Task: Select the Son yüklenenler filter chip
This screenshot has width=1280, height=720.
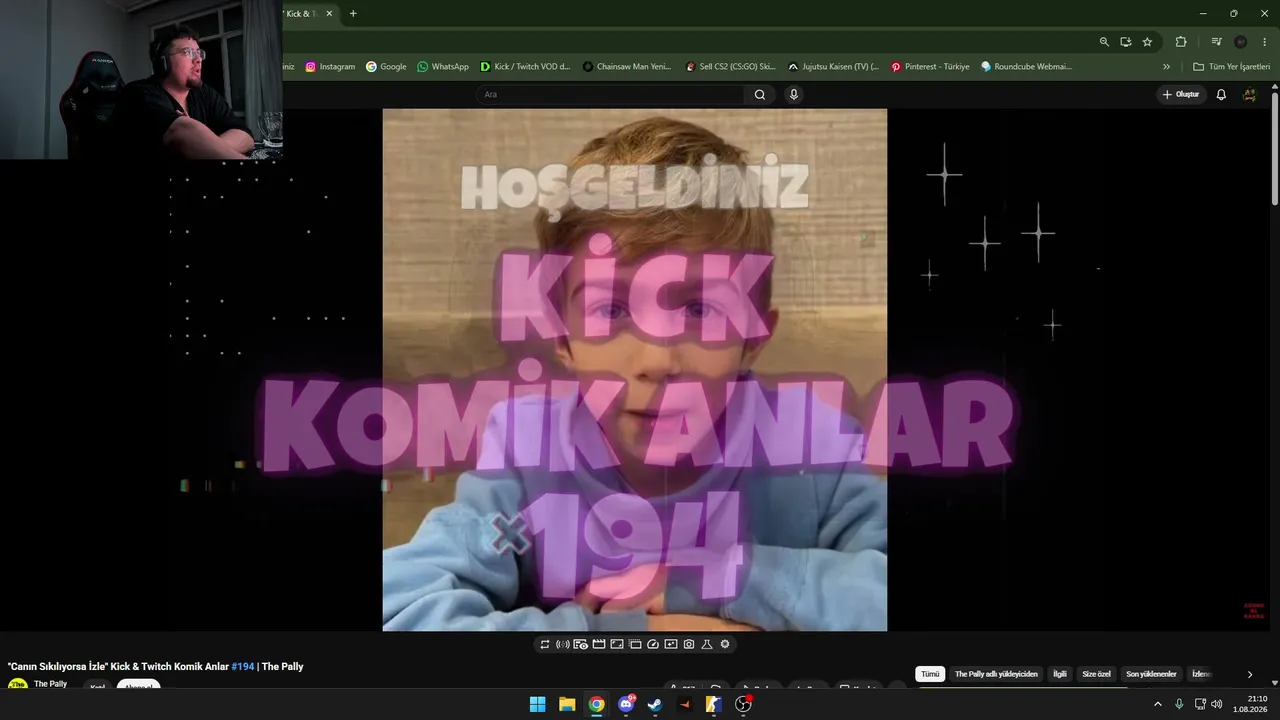Action: (x=1151, y=674)
